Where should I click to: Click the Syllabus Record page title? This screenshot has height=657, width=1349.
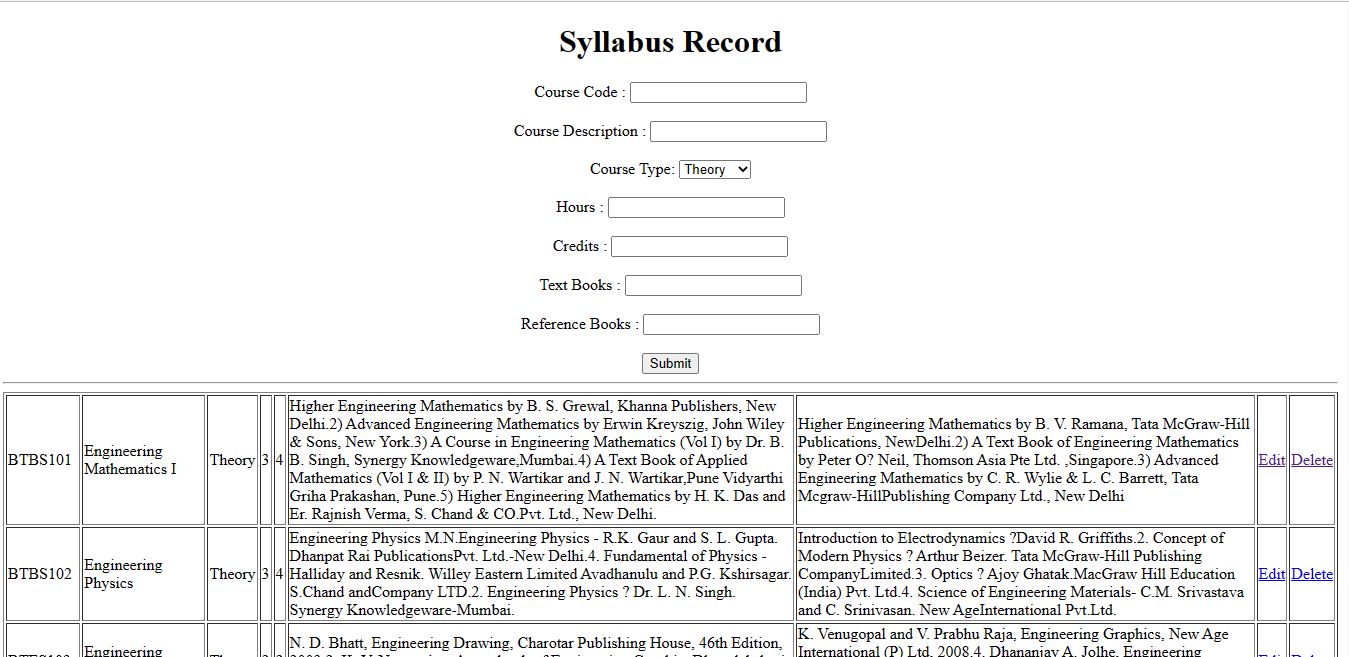point(670,42)
